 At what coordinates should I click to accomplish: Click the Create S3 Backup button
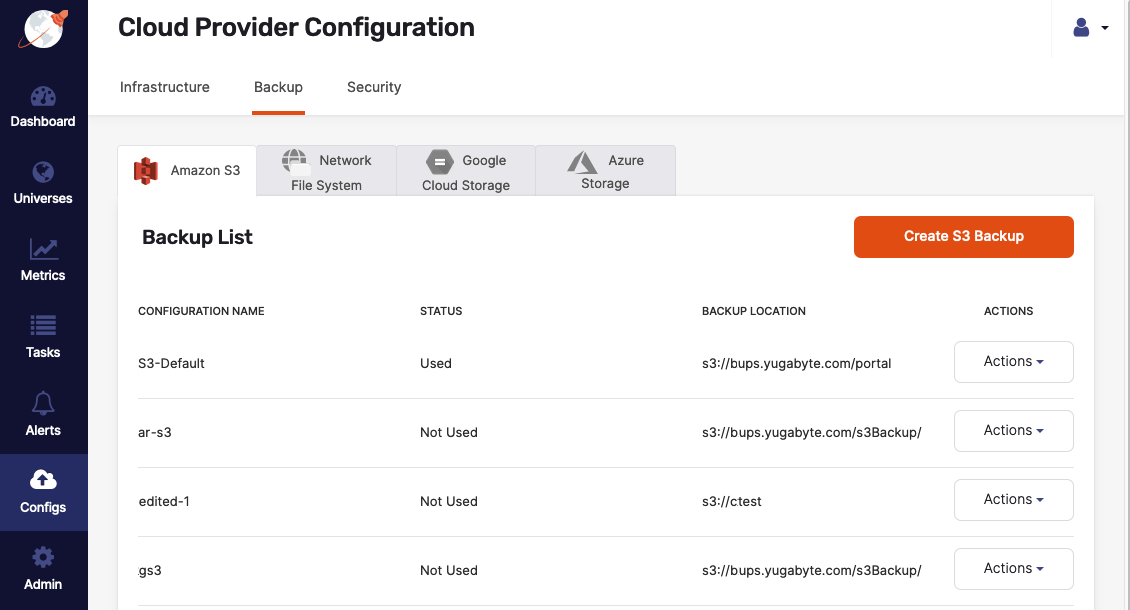pyautogui.click(x=962, y=236)
